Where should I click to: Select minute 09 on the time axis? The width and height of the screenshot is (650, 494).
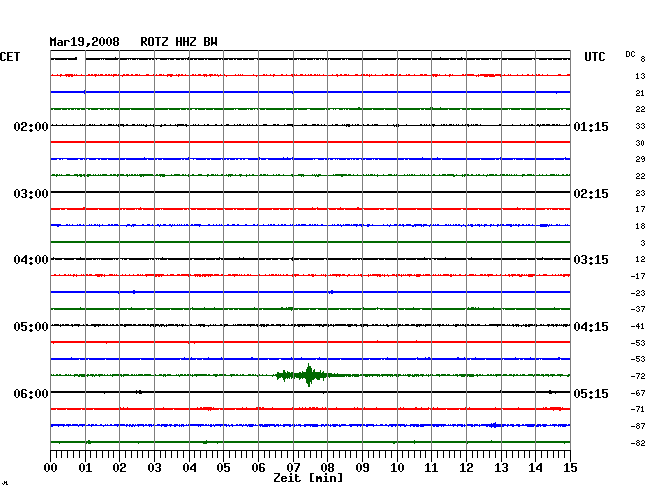tap(362, 467)
